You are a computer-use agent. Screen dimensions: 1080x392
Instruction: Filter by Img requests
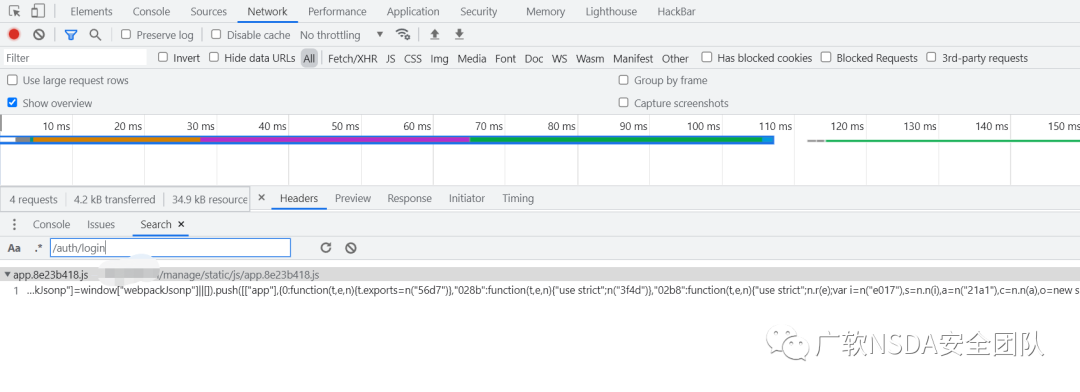439,59
